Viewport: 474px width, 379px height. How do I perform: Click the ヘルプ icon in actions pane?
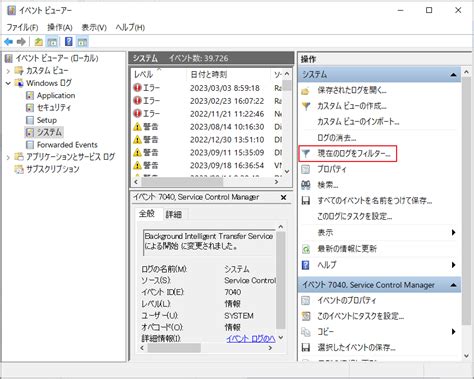coord(306,265)
